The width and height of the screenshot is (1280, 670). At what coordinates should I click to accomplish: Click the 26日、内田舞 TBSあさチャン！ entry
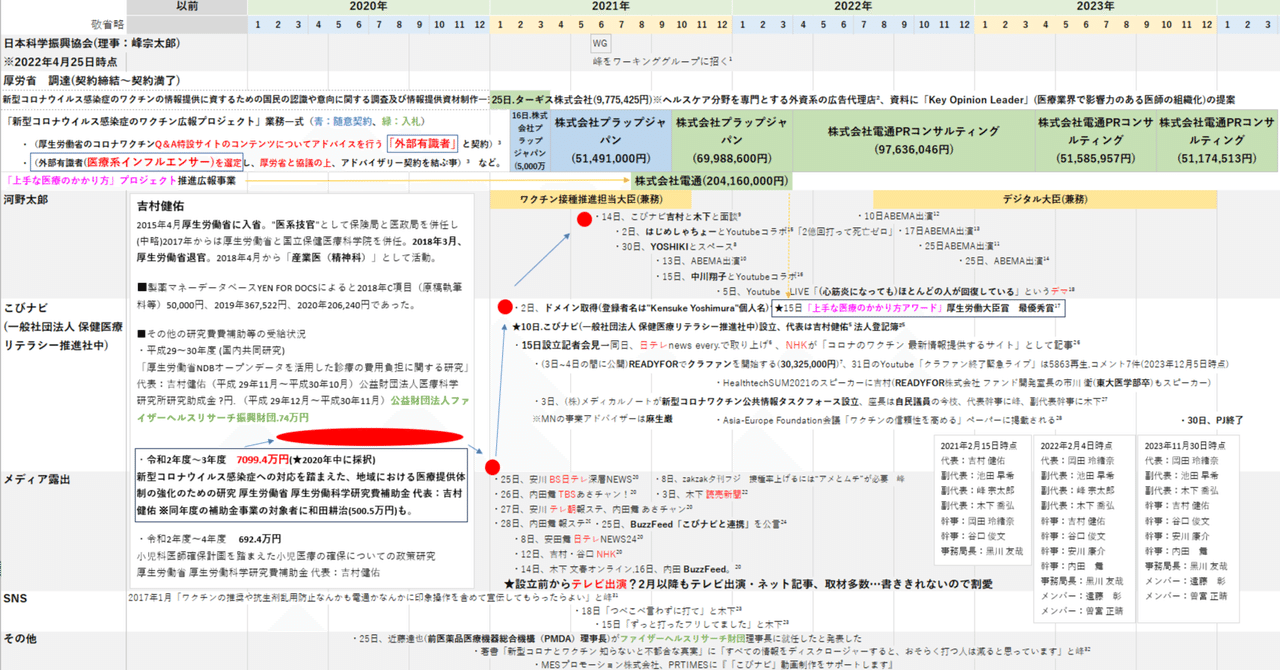click(x=565, y=494)
